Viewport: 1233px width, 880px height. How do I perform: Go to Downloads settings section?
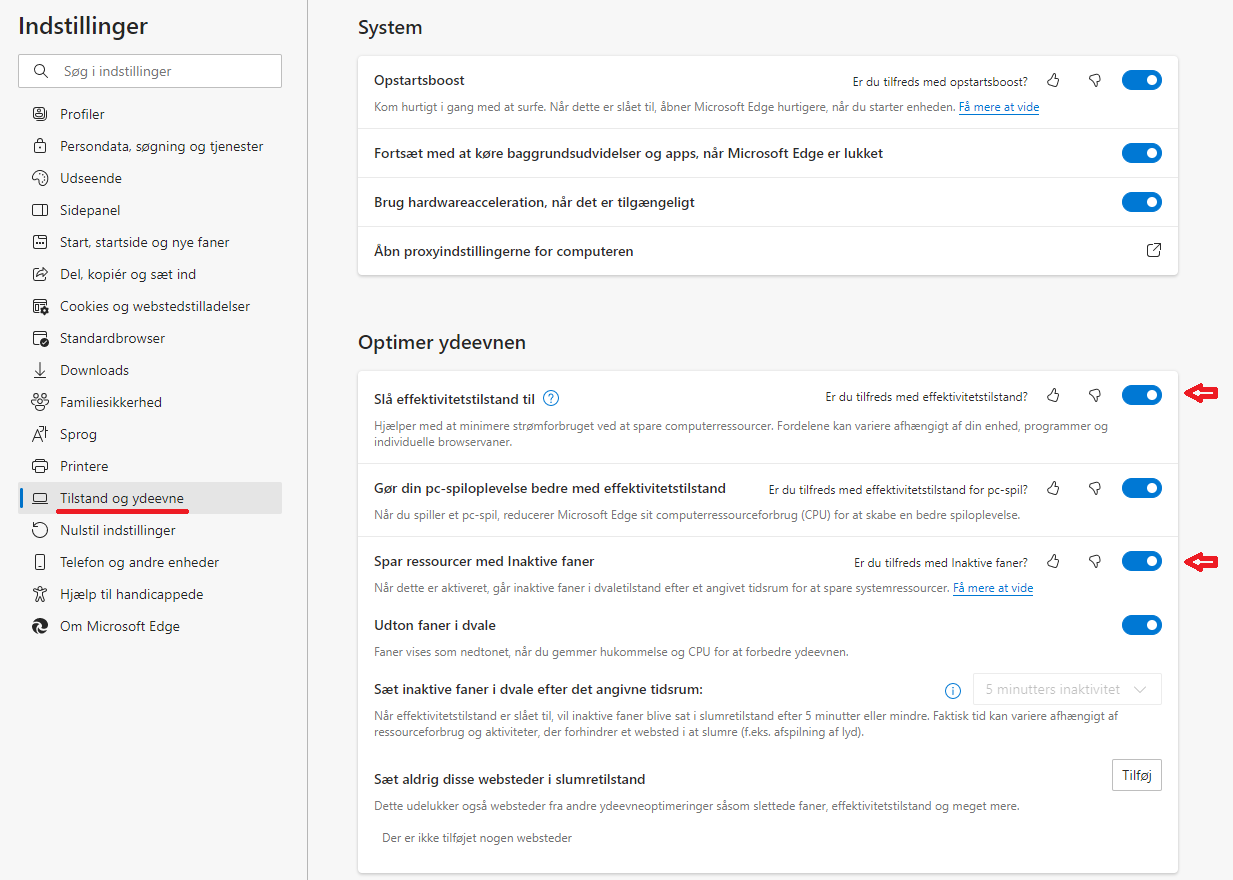click(94, 370)
